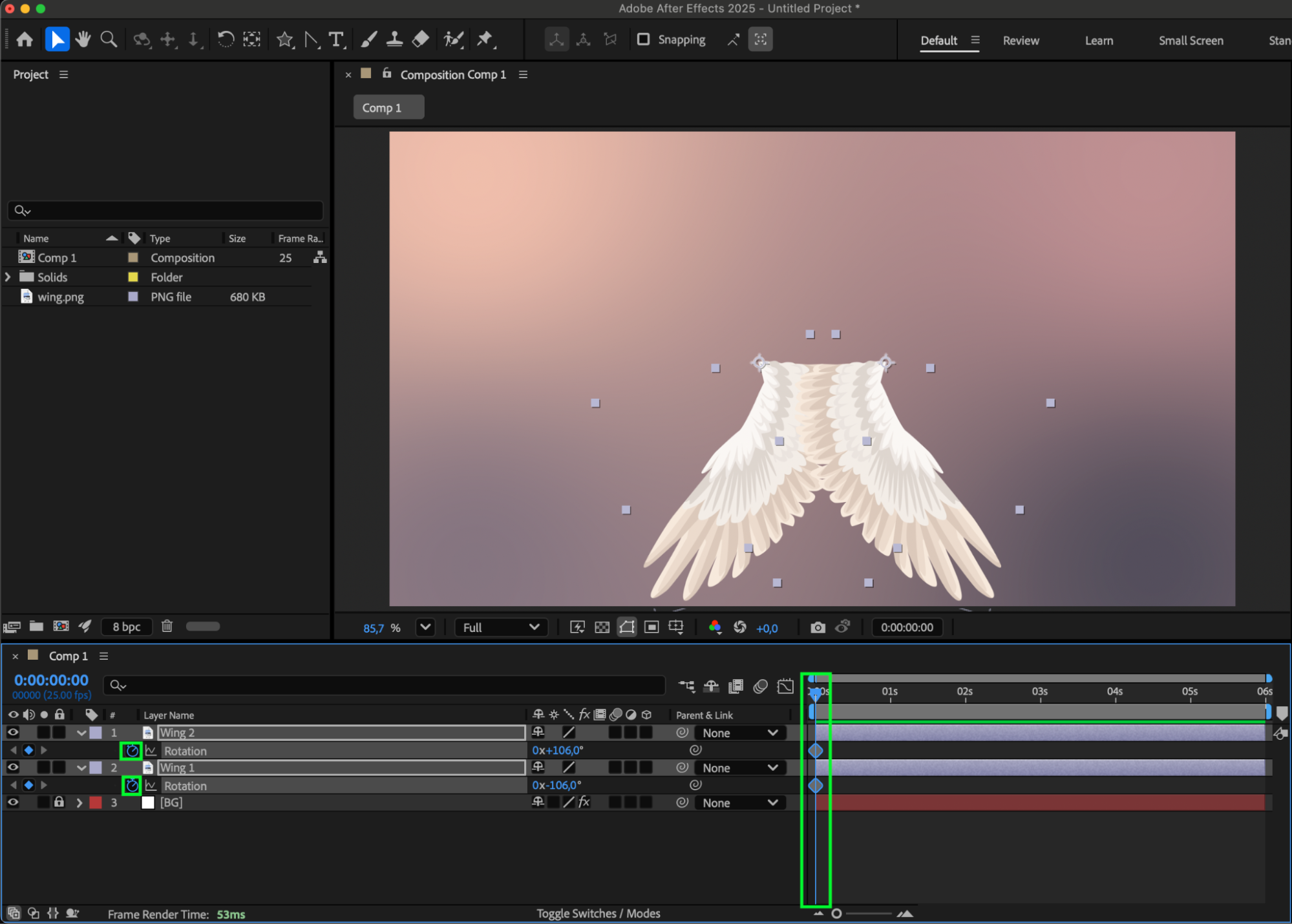Click the timeline current time 0:00:00:00
The image size is (1292, 924).
pyautogui.click(x=51, y=680)
